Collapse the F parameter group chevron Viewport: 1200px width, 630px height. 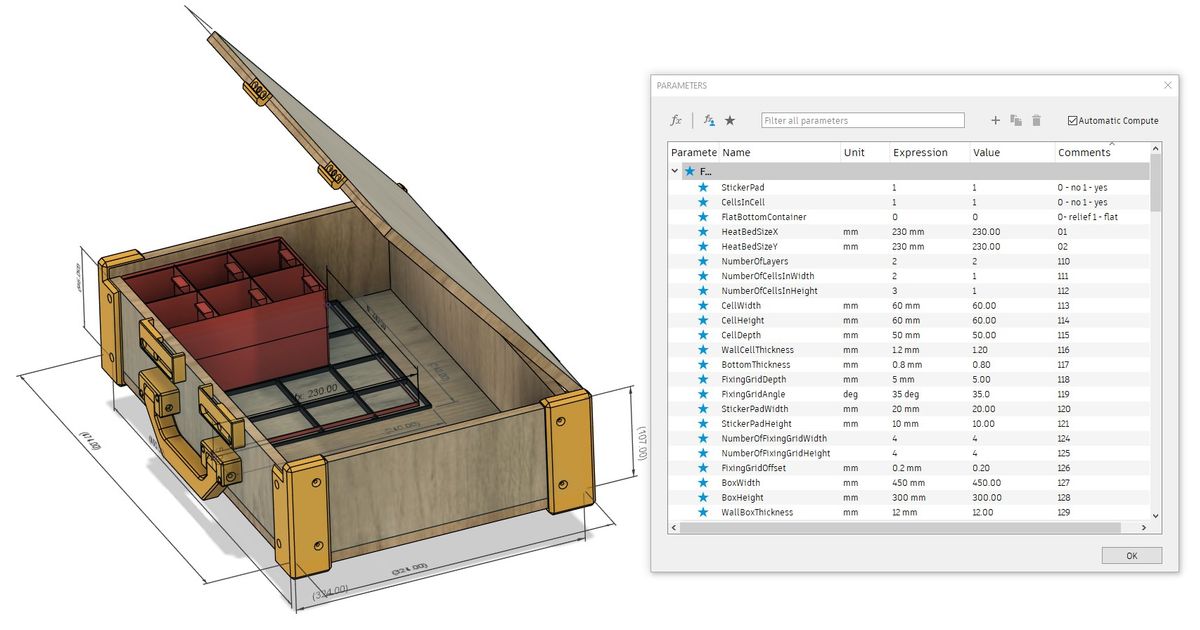675,171
